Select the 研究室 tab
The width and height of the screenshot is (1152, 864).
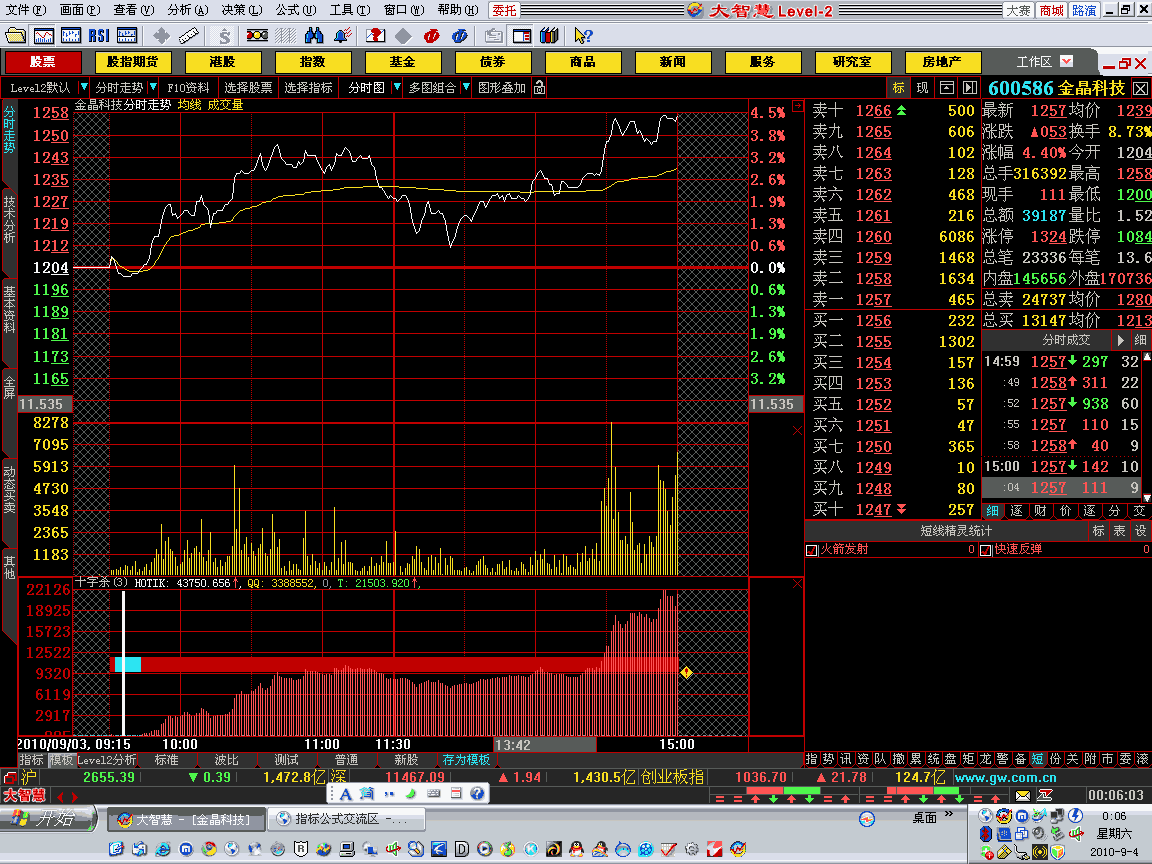click(x=852, y=62)
